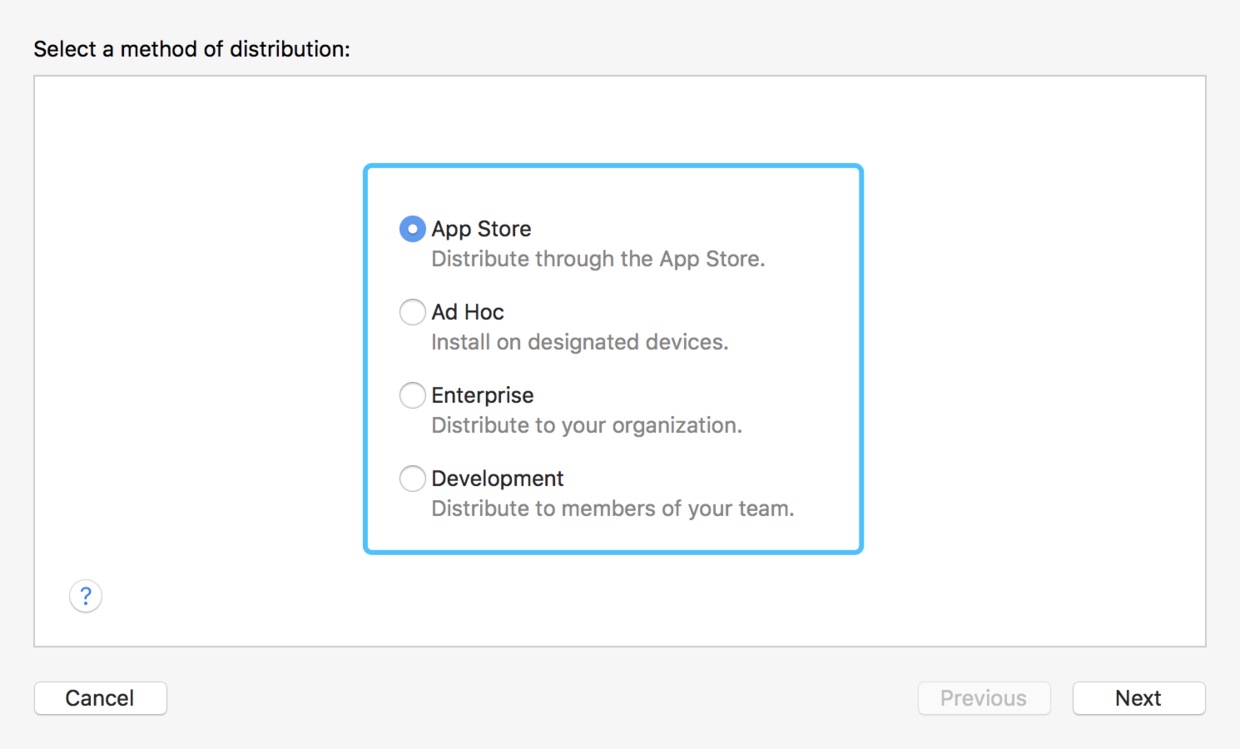Click the "Development" option label

(497, 478)
